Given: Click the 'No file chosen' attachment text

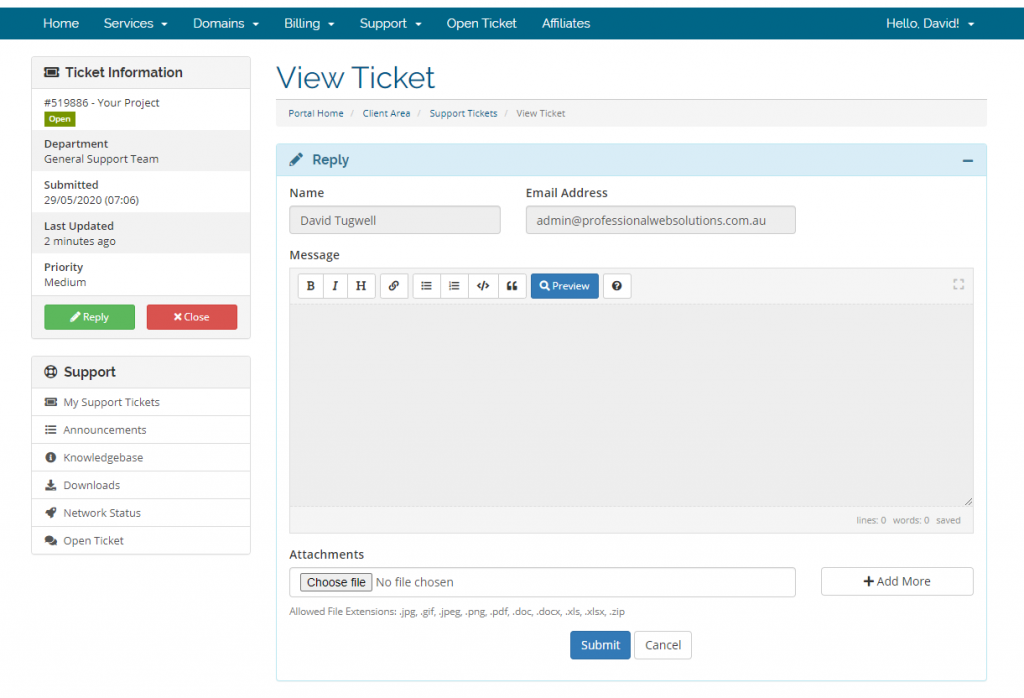Looking at the screenshot, I should click(415, 582).
